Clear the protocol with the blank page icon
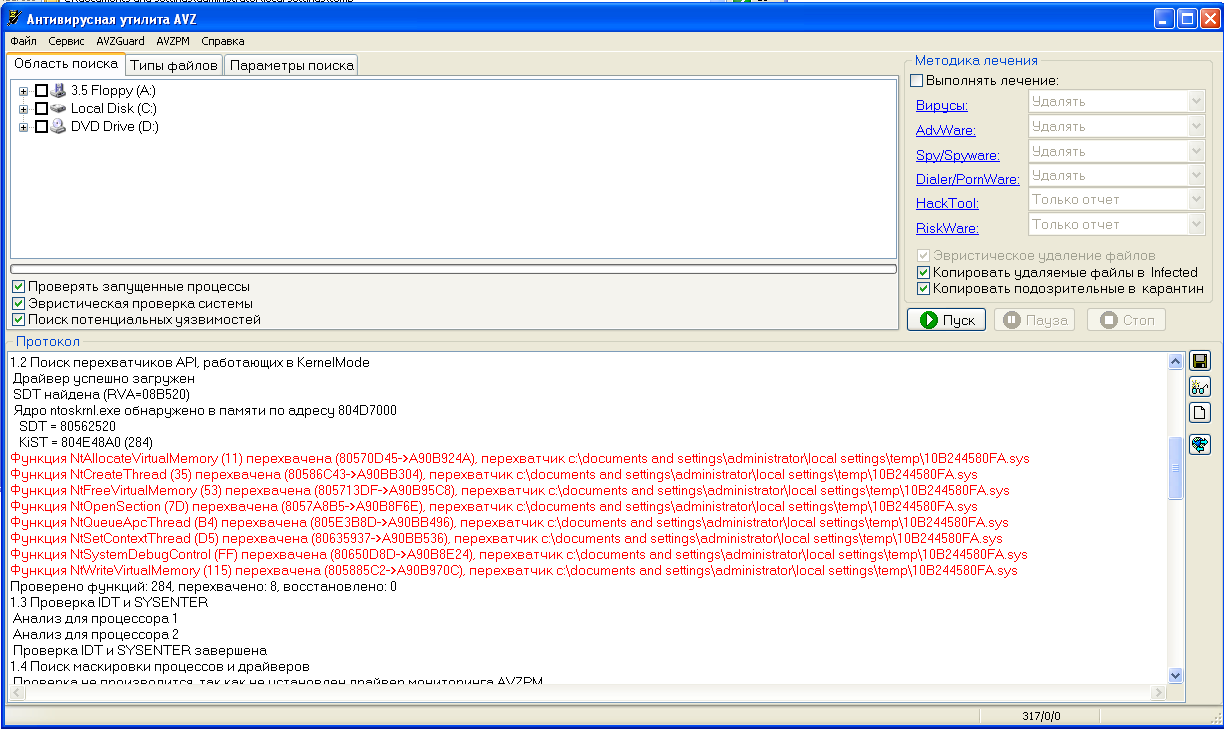 click(x=1199, y=412)
